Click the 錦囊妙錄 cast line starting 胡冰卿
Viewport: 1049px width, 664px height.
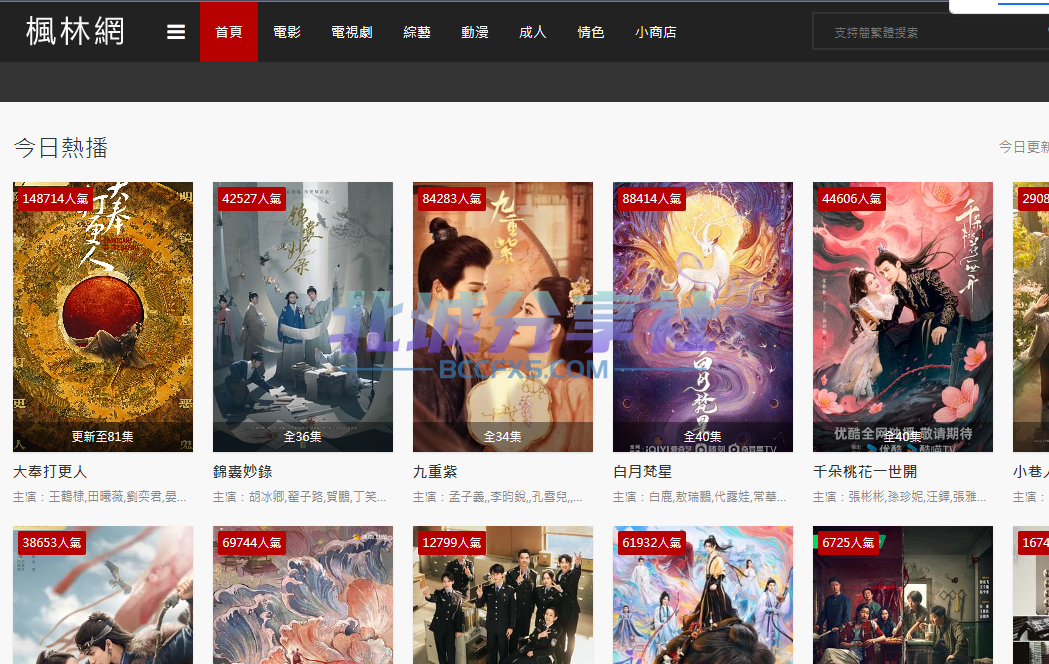pyautogui.click(x=300, y=497)
